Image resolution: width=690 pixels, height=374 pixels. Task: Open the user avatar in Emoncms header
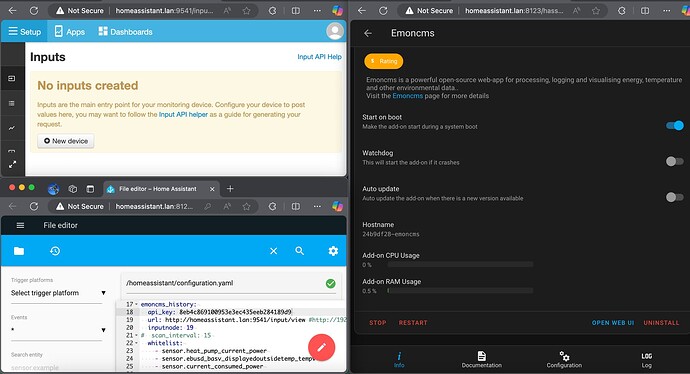tap(334, 31)
